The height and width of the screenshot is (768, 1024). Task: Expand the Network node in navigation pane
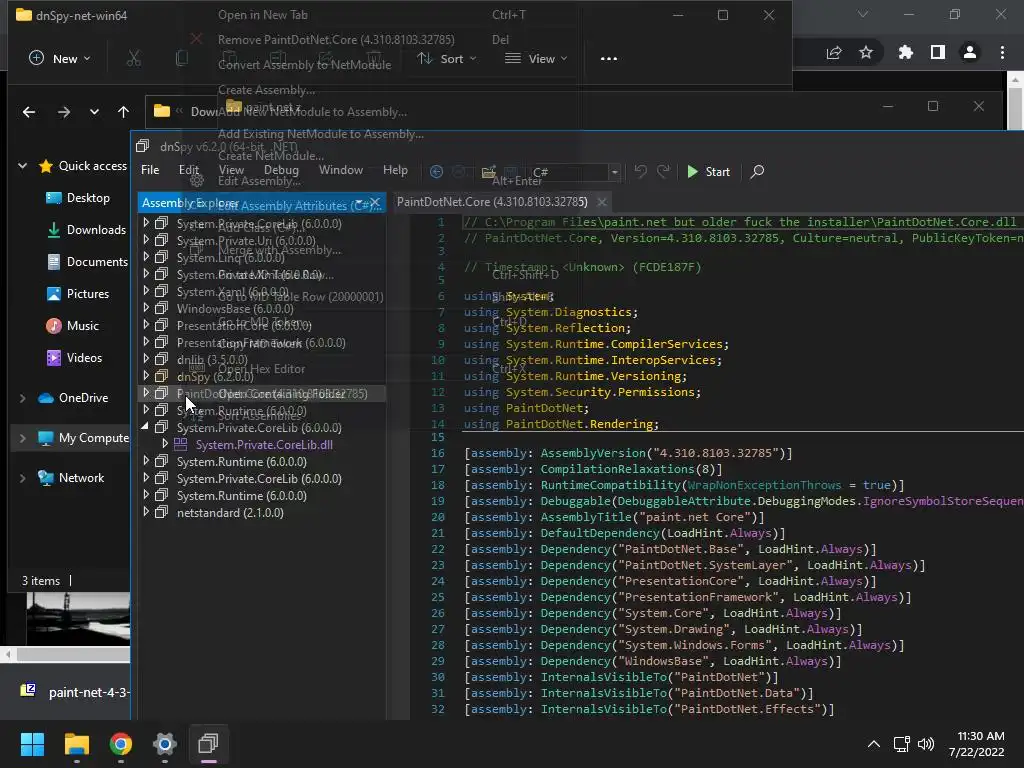tap(22, 478)
